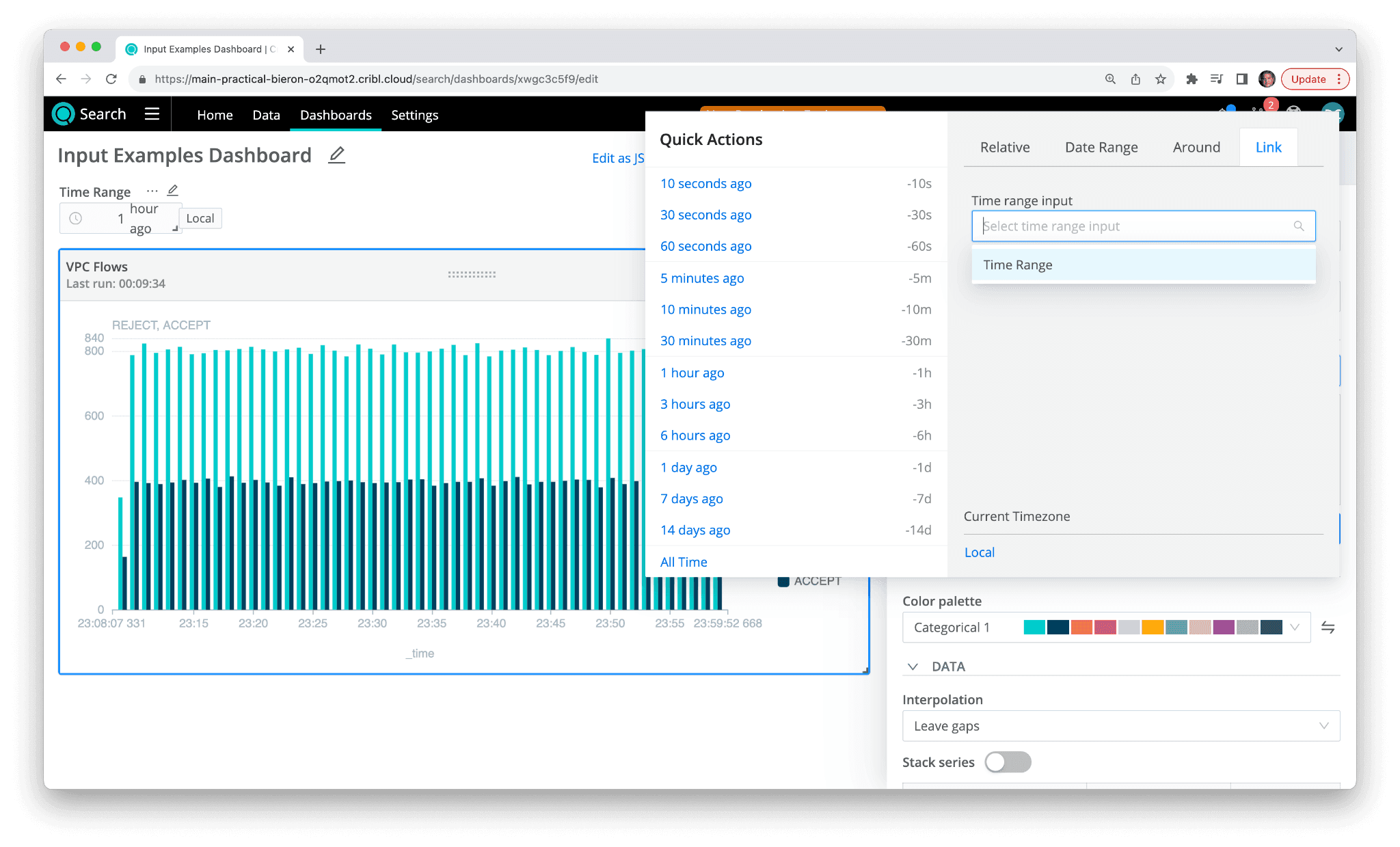The width and height of the screenshot is (1400, 847).
Task: Click the edit pencil next to Time Range
Action: (x=173, y=191)
